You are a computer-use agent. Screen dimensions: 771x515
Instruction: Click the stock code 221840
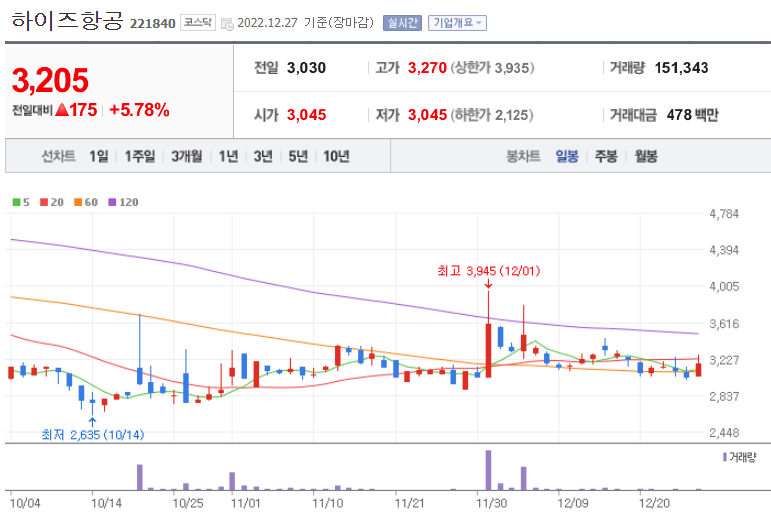(x=152, y=24)
